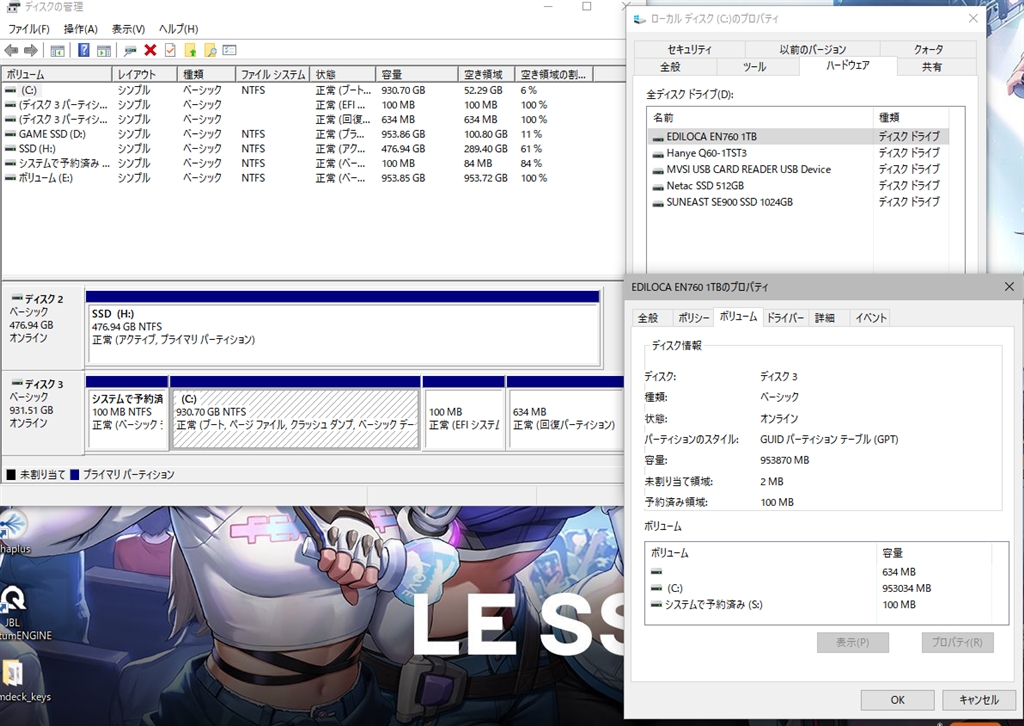
Task: Switch to the クォータ tab
Action: coord(928,49)
